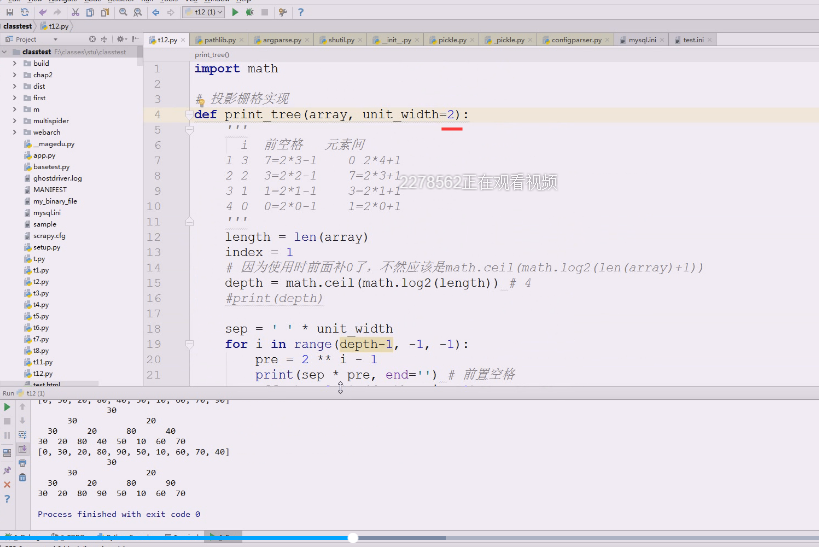The height and width of the screenshot is (547, 819).
Task: Click the print_tree() breadcrumb above editor
Action: click(212, 54)
